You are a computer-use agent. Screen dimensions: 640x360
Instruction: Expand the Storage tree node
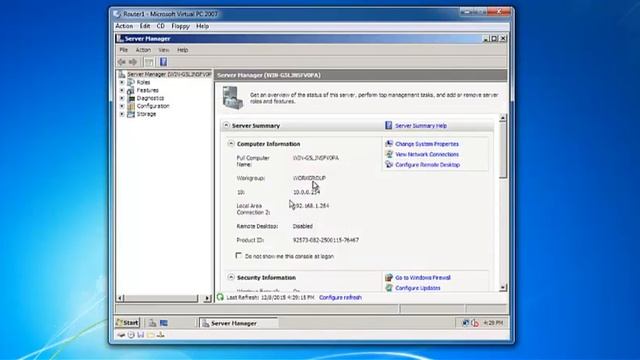(x=122, y=114)
